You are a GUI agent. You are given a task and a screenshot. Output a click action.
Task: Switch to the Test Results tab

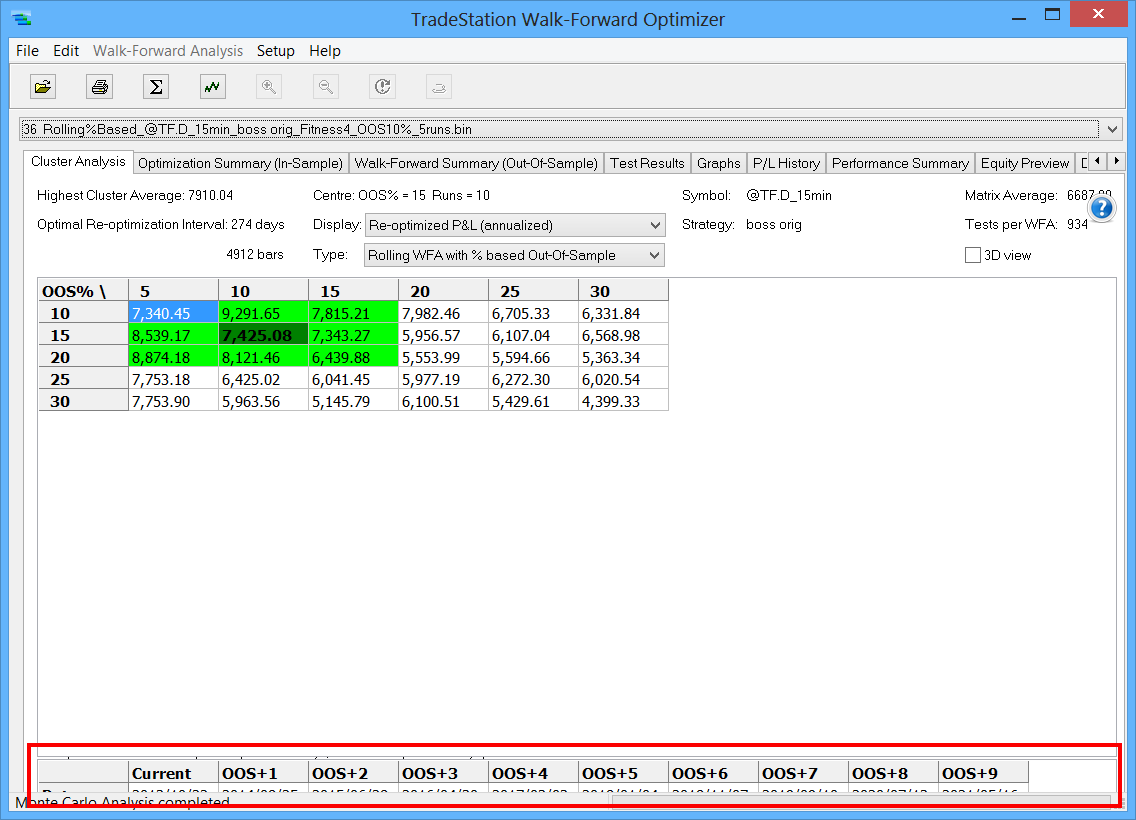pyautogui.click(x=647, y=163)
